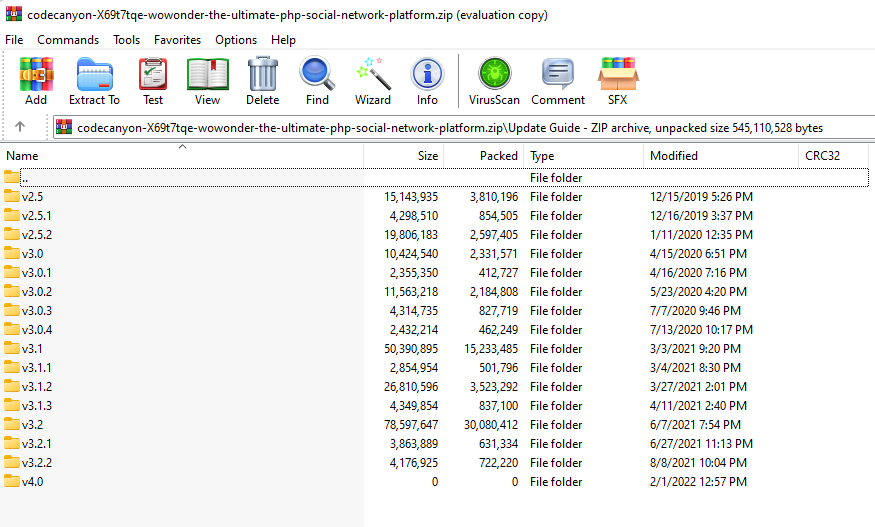The height and width of the screenshot is (527, 875).
Task: Open the Favorites menu
Action: 177,40
